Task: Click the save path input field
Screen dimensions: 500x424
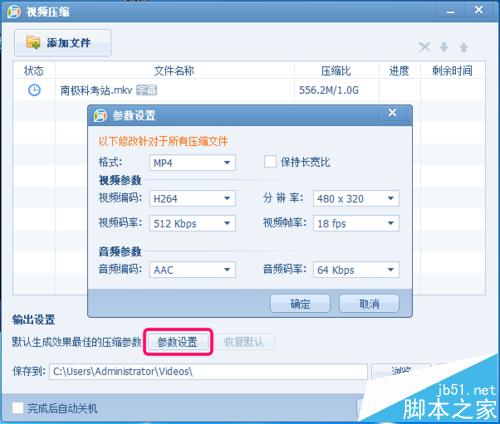Action: coord(208,371)
